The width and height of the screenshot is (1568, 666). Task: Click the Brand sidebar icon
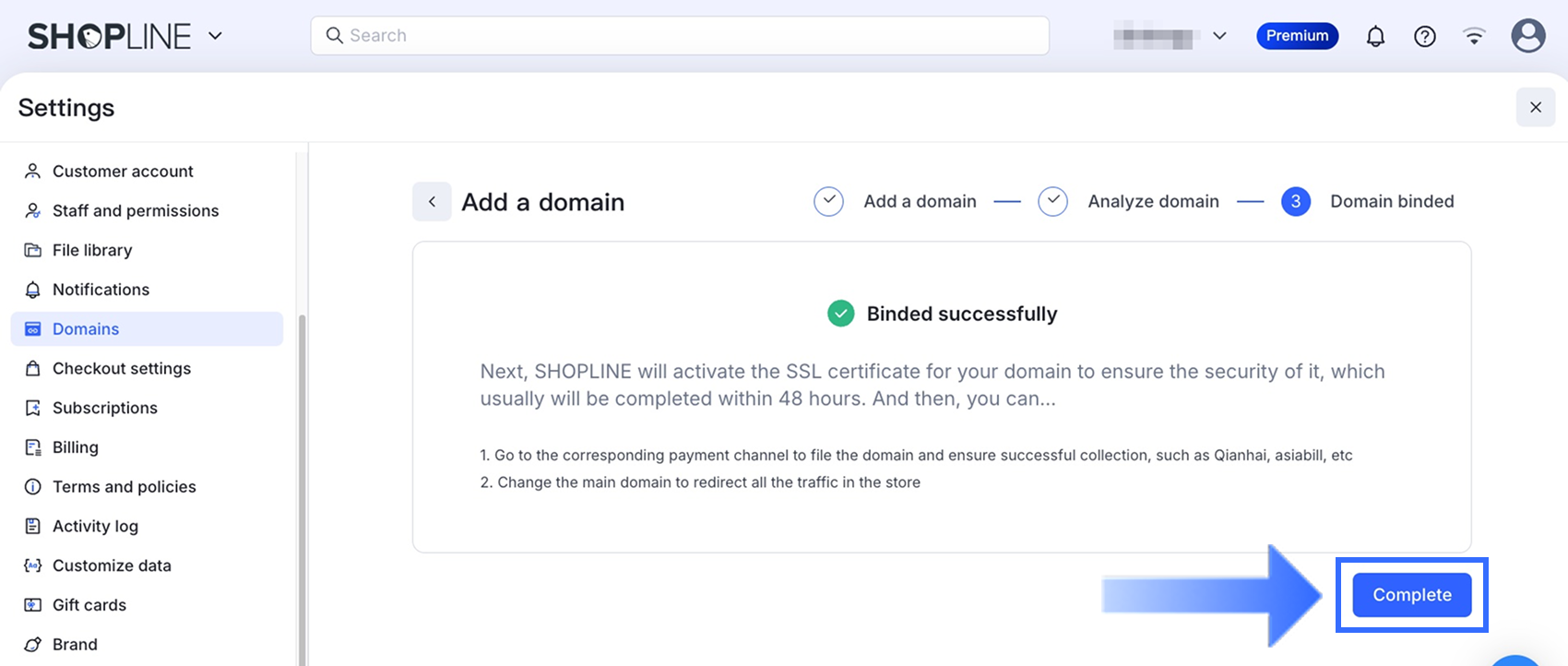pyautogui.click(x=32, y=645)
